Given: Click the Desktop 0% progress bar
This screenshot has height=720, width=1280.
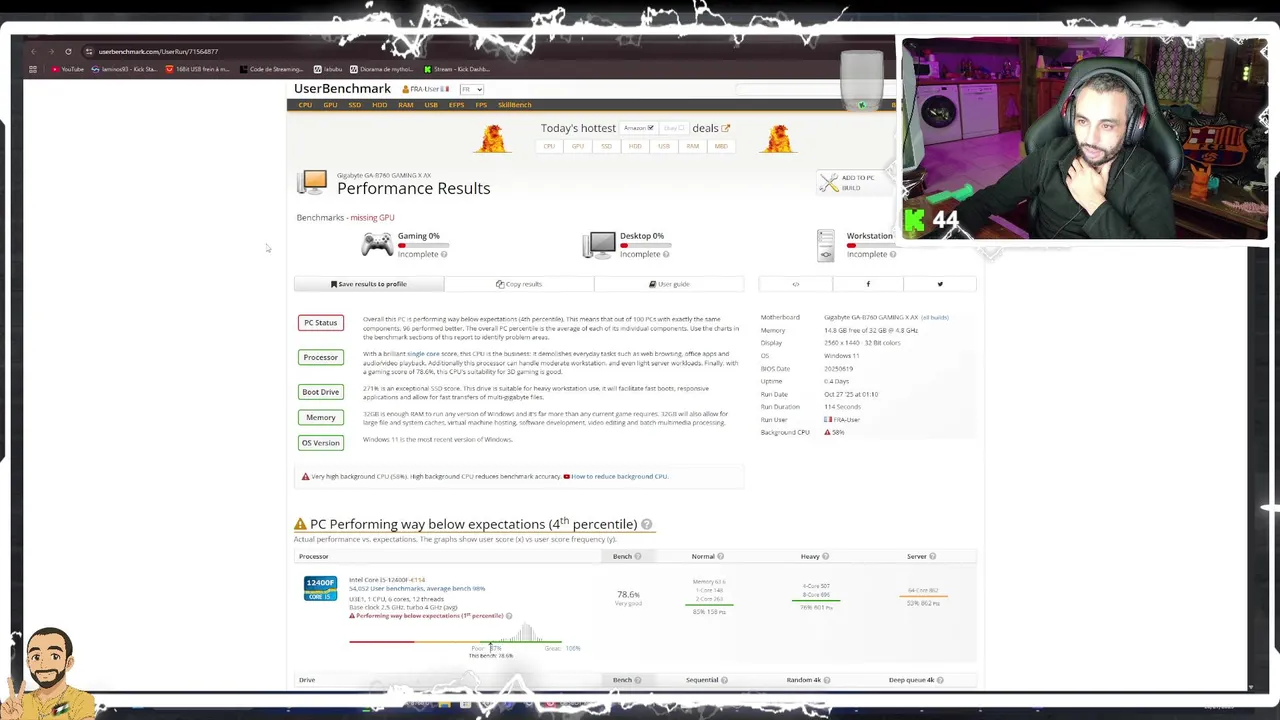Looking at the screenshot, I should coord(645,245).
